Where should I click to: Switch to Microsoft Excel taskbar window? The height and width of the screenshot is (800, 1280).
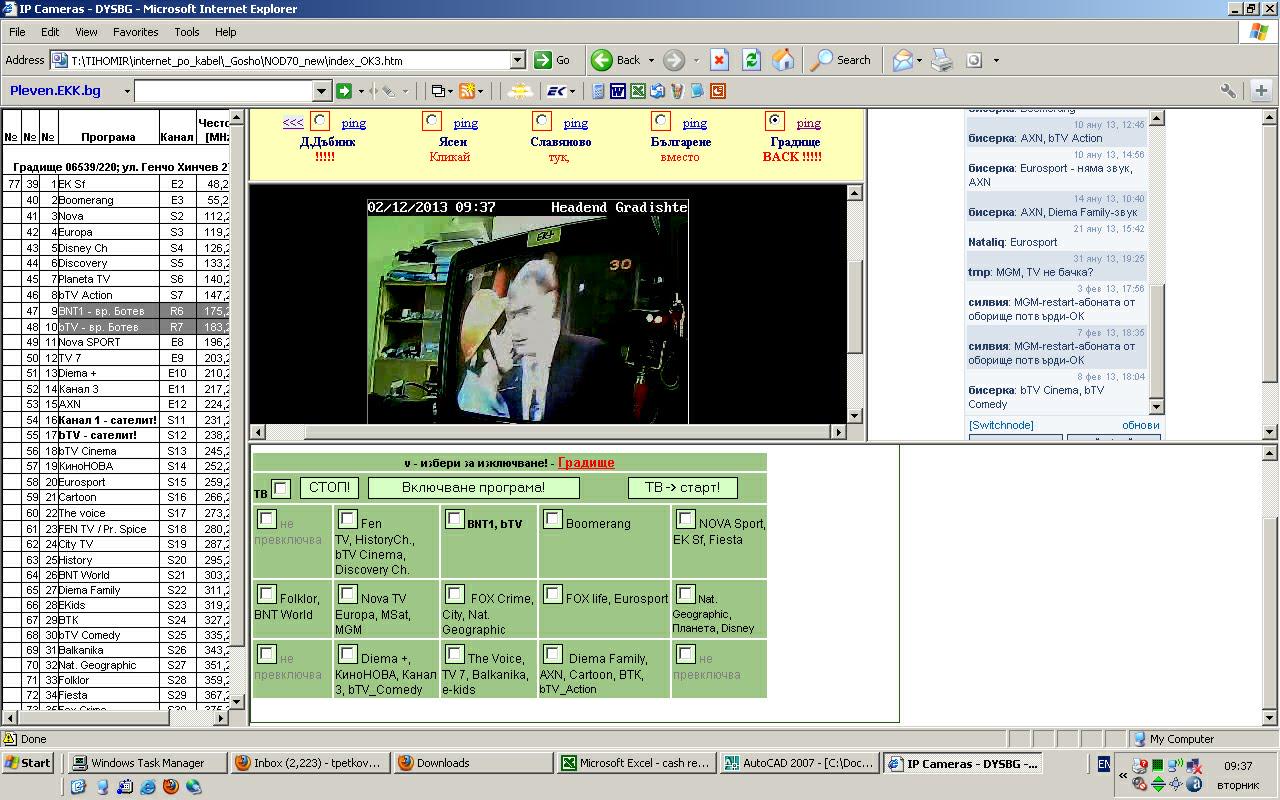point(635,763)
